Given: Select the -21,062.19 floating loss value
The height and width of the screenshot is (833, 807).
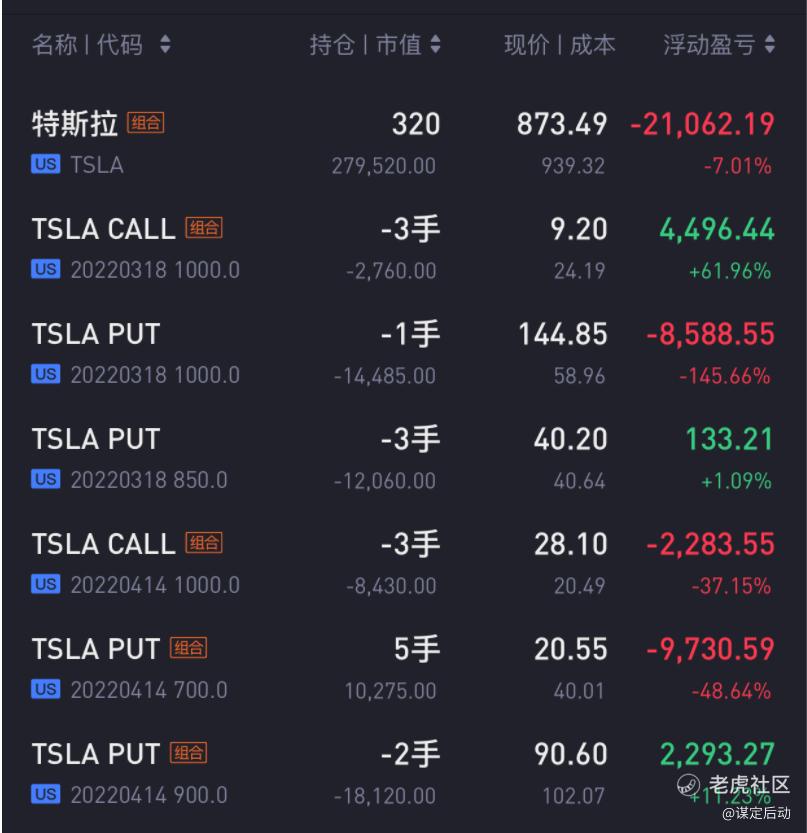Looking at the screenshot, I should [x=702, y=124].
